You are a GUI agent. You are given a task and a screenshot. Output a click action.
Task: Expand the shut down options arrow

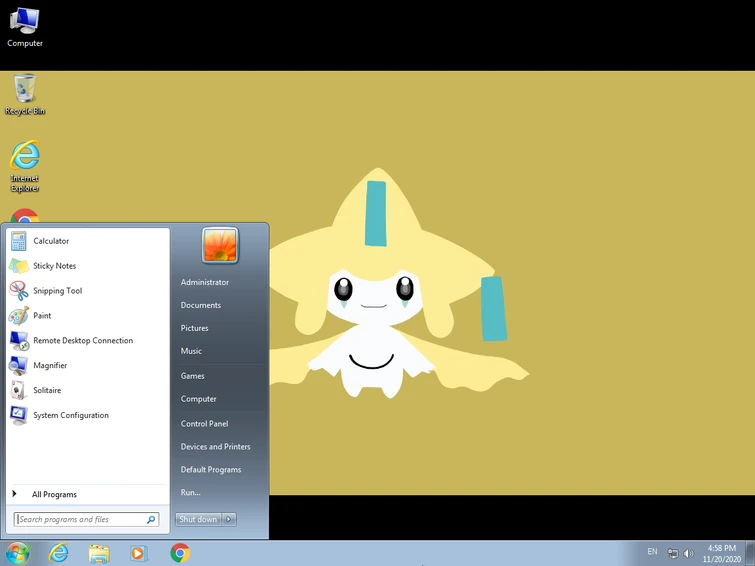[x=229, y=519]
